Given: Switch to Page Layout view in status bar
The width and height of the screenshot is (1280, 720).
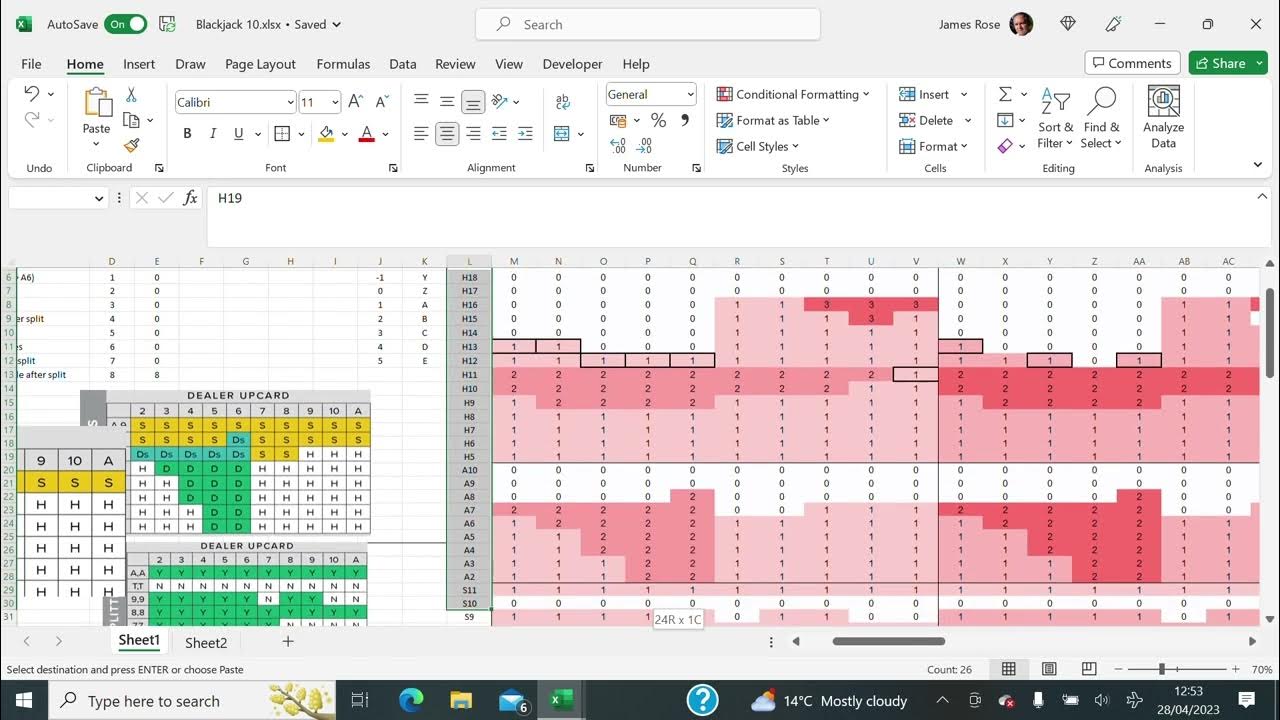Looking at the screenshot, I should point(1049,669).
